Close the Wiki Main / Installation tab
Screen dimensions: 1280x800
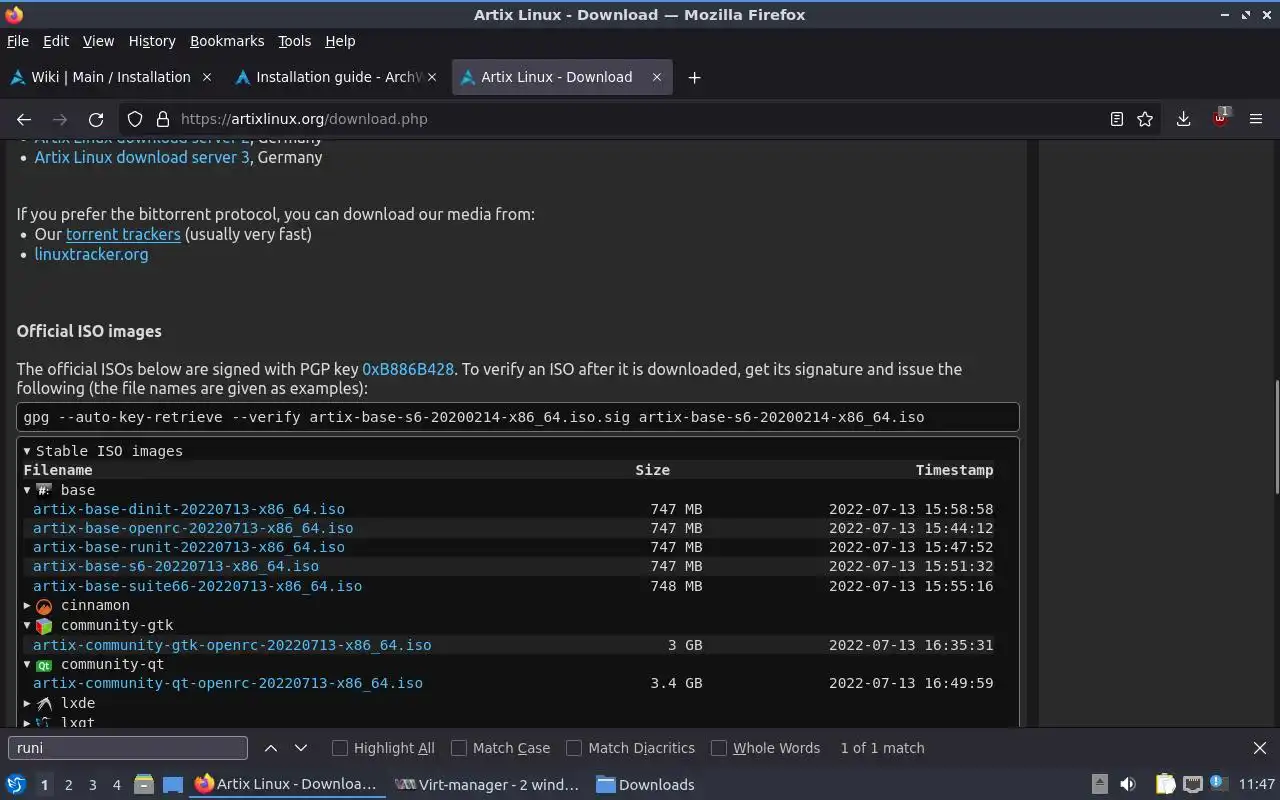click(x=207, y=77)
